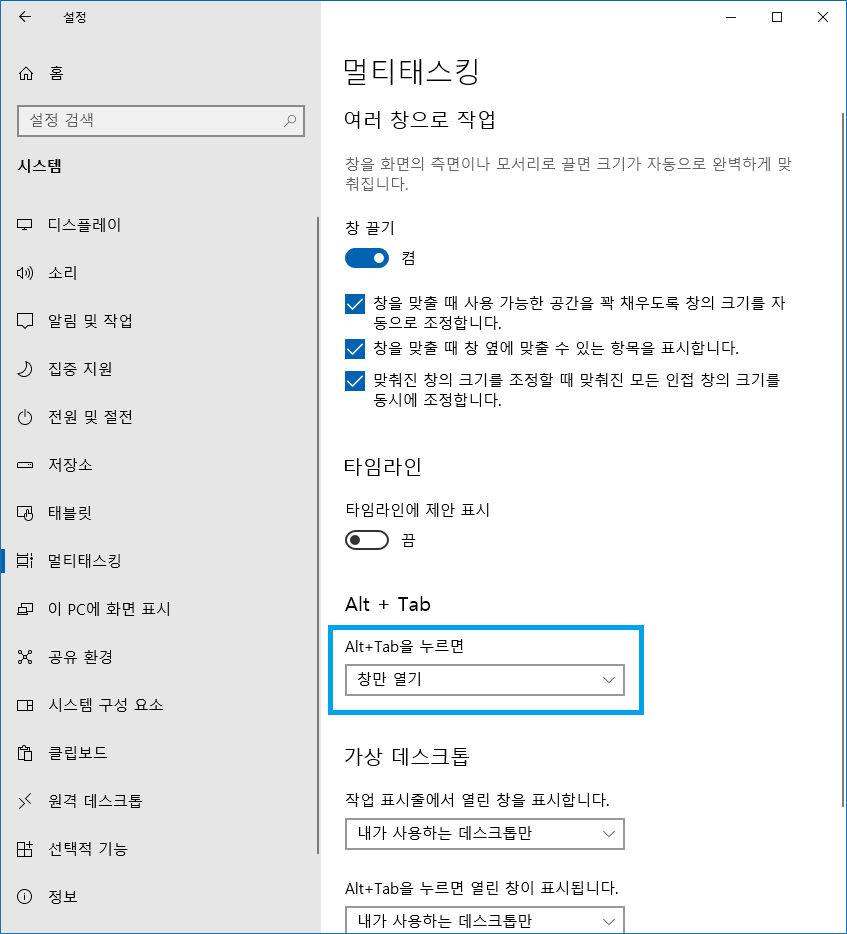Image resolution: width=847 pixels, height=934 pixels.
Task: Maximize the 설정 window
Action: point(777,17)
